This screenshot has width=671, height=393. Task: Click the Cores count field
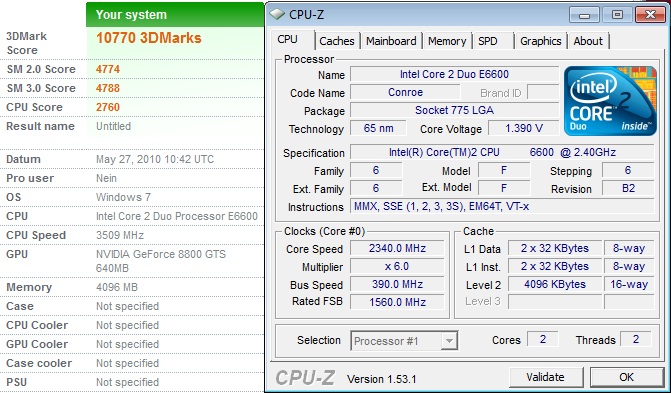(x=543, y=339)
